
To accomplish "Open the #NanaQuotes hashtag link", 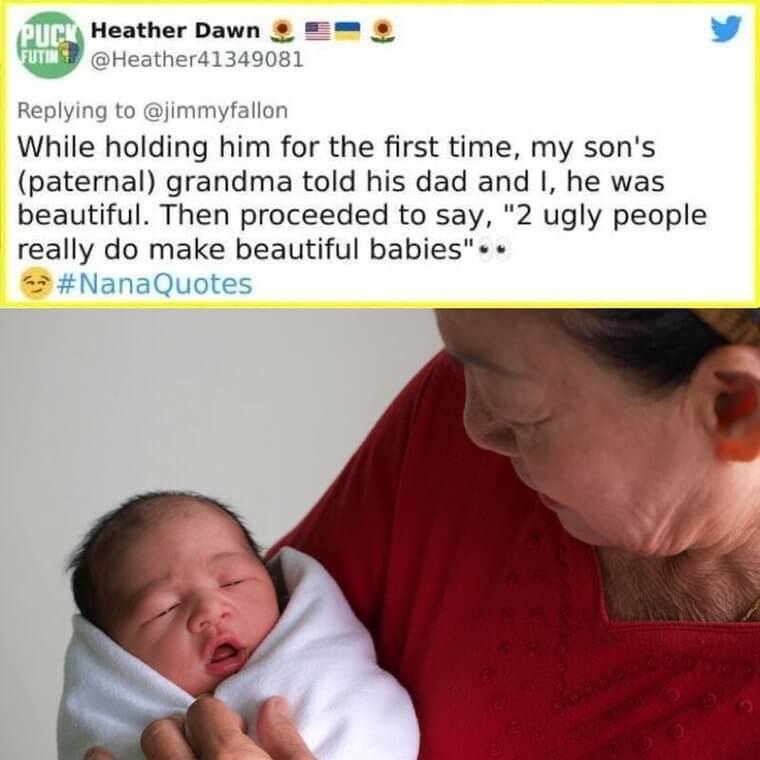I will click(155, 284).
